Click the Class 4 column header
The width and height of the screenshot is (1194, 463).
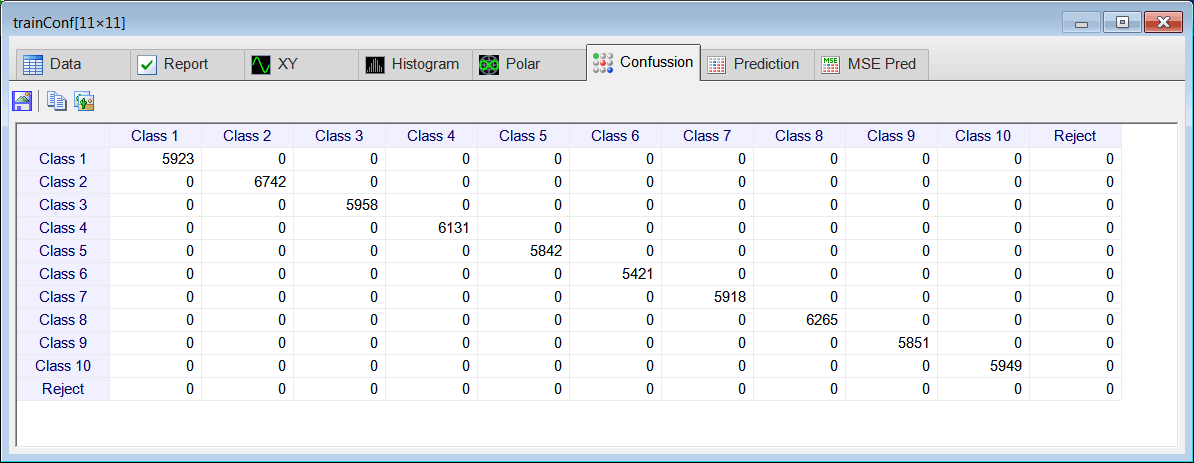click(432, 136)
